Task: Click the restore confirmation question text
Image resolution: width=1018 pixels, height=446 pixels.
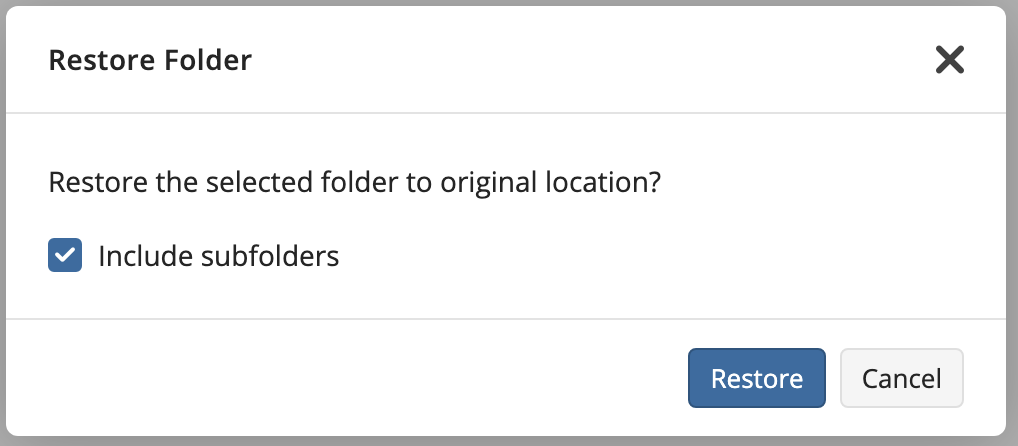Action: click(x=356, y=184)
